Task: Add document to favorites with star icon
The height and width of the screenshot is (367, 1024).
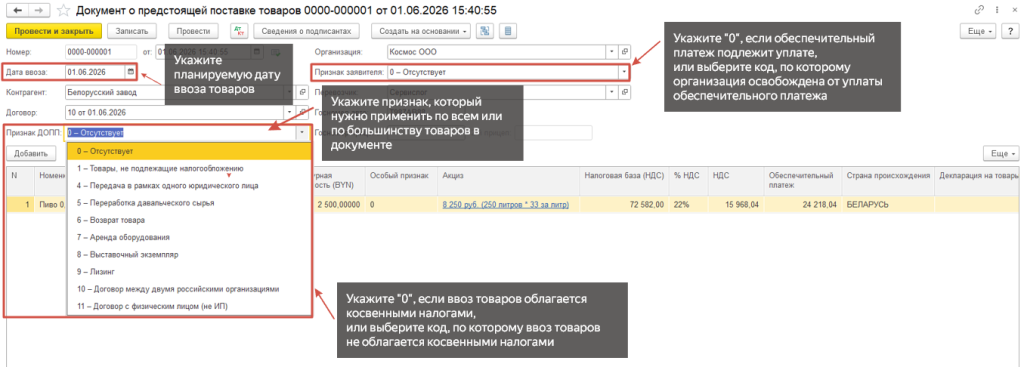Action: point(63,10)
